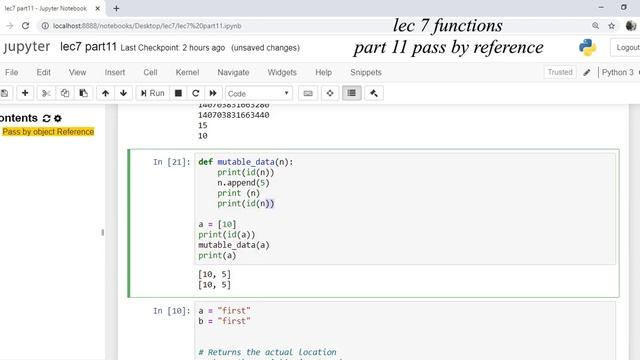Viewport: 640px width, 360px height.
Task: Reload the browser page
Action: (25, 26)
